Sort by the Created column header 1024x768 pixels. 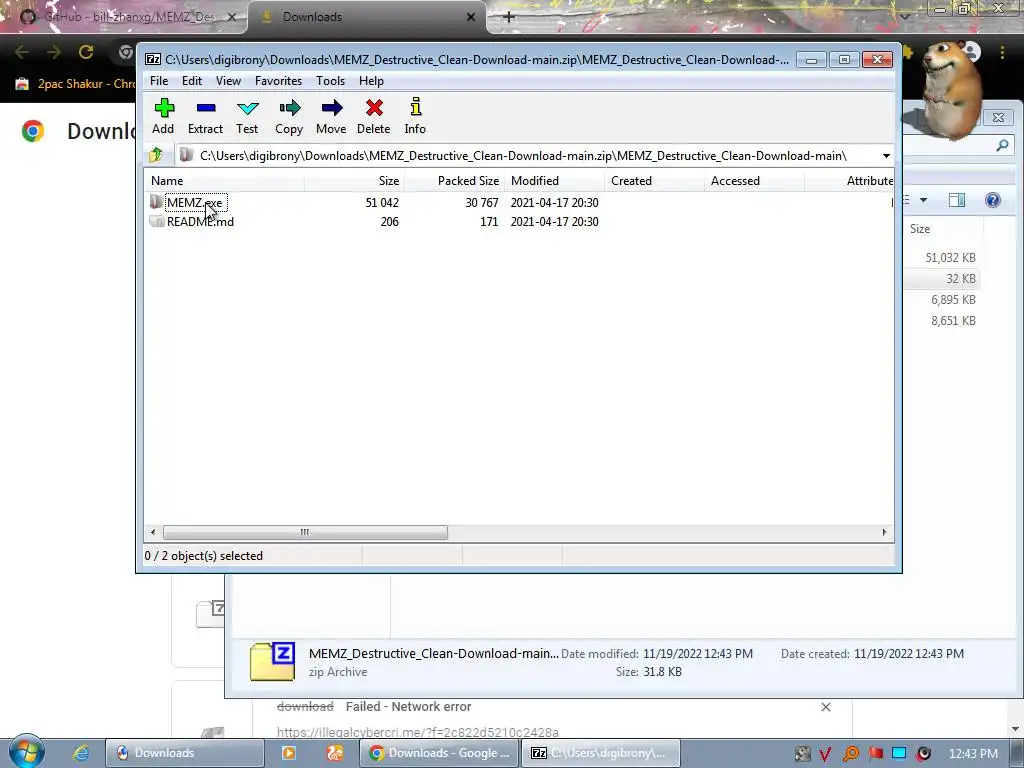tap(655, 181)
